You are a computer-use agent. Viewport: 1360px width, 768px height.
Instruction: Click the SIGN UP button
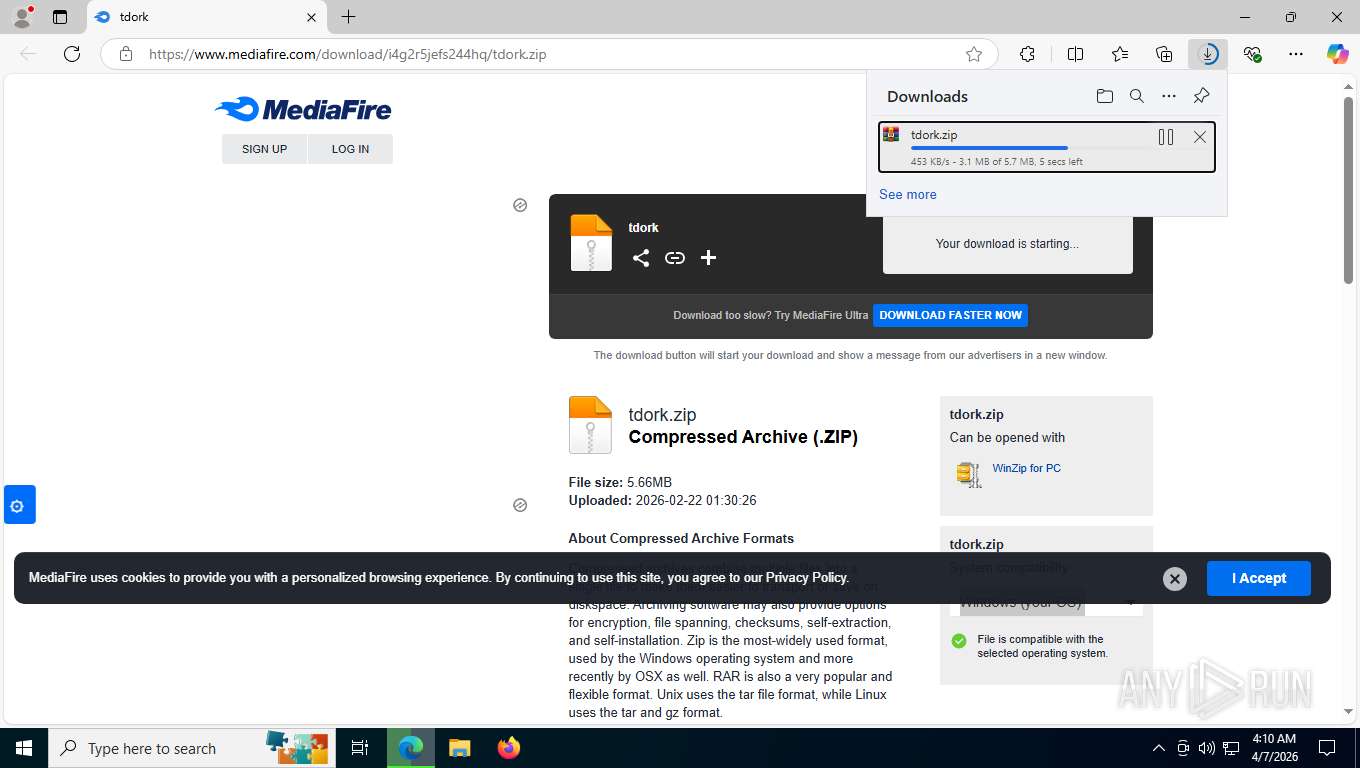(x=264, y=149)
